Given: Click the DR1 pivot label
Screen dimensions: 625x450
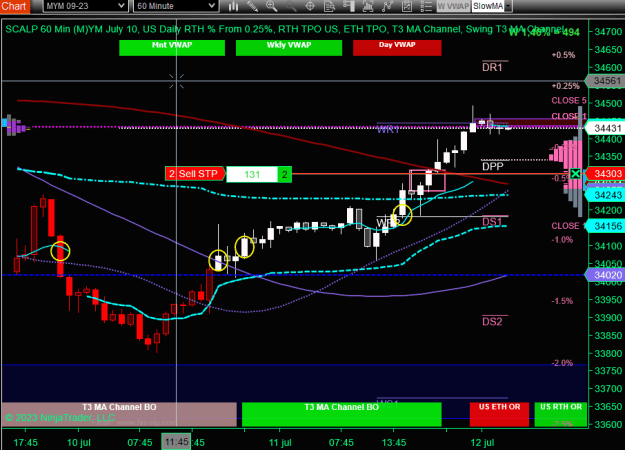Looking at the screenshot, I should 493,67.
